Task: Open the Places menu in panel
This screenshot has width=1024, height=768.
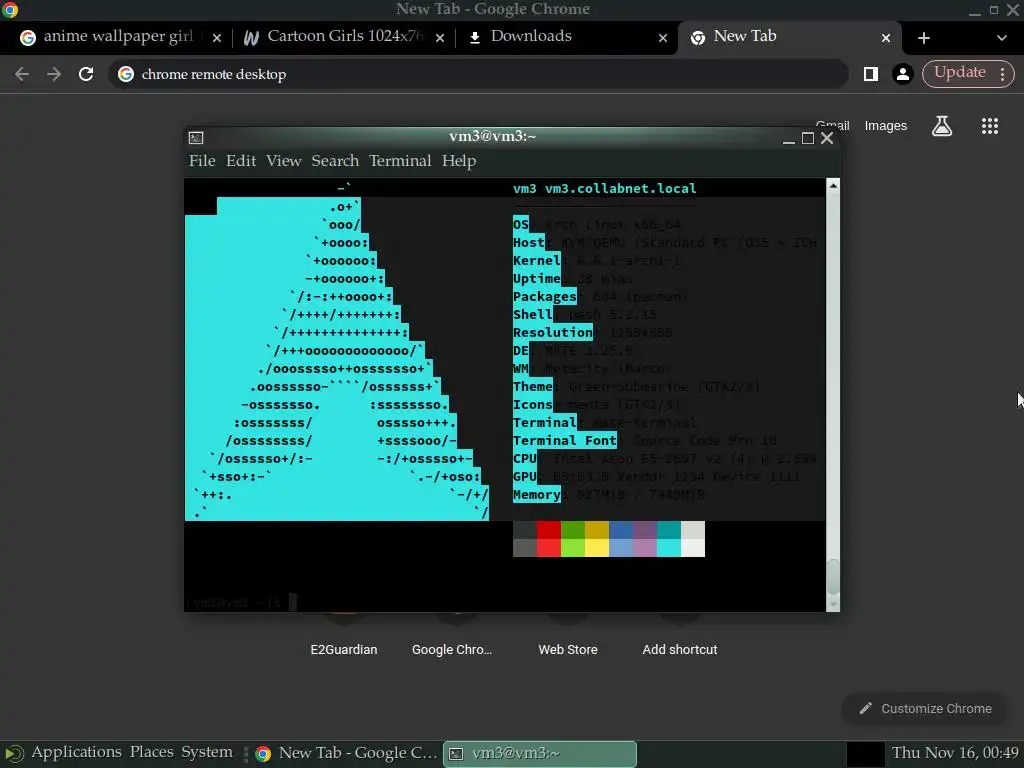Action: [152, 752]
